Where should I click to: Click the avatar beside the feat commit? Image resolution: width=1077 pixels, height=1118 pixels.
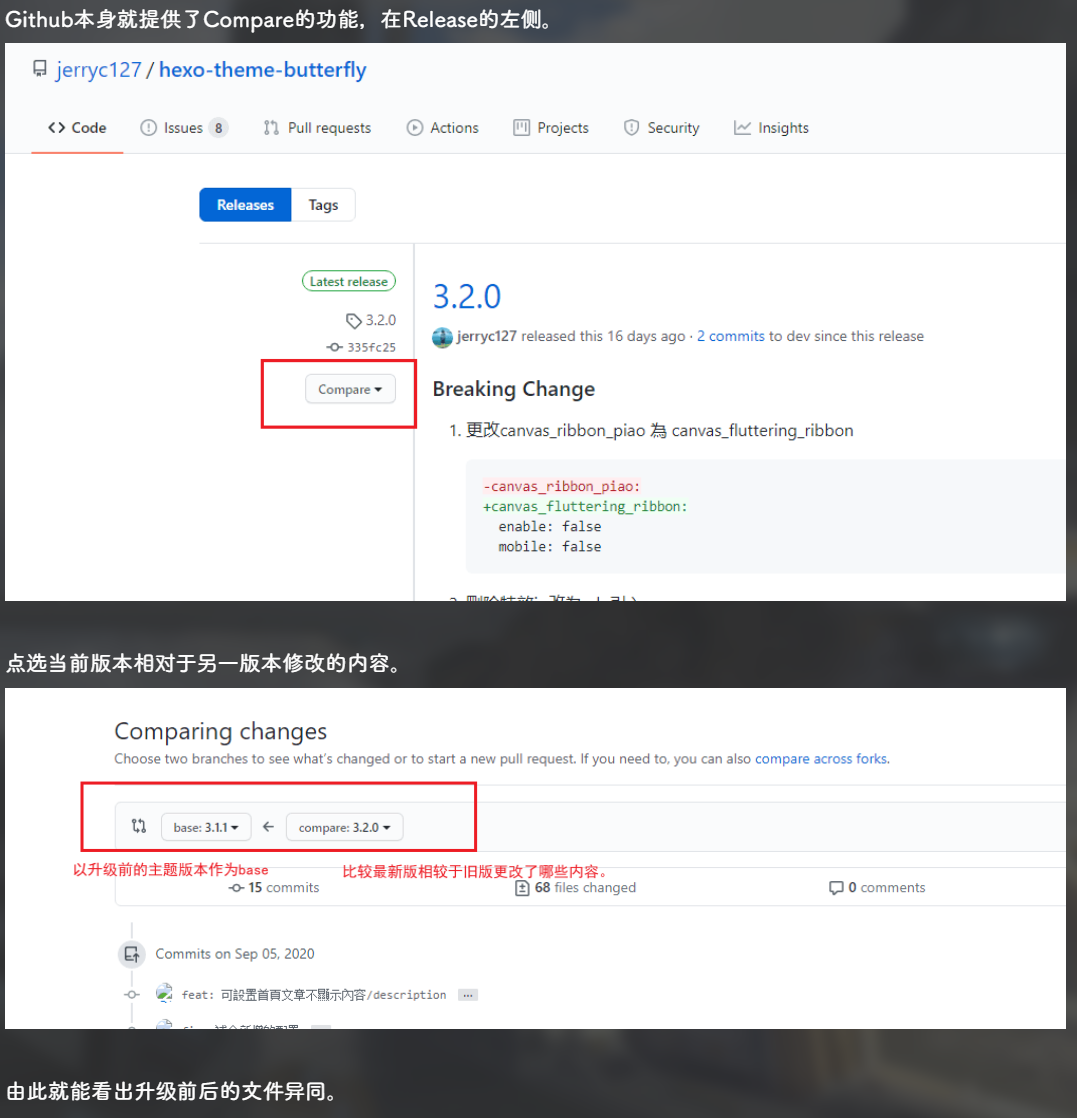(165, 993)
